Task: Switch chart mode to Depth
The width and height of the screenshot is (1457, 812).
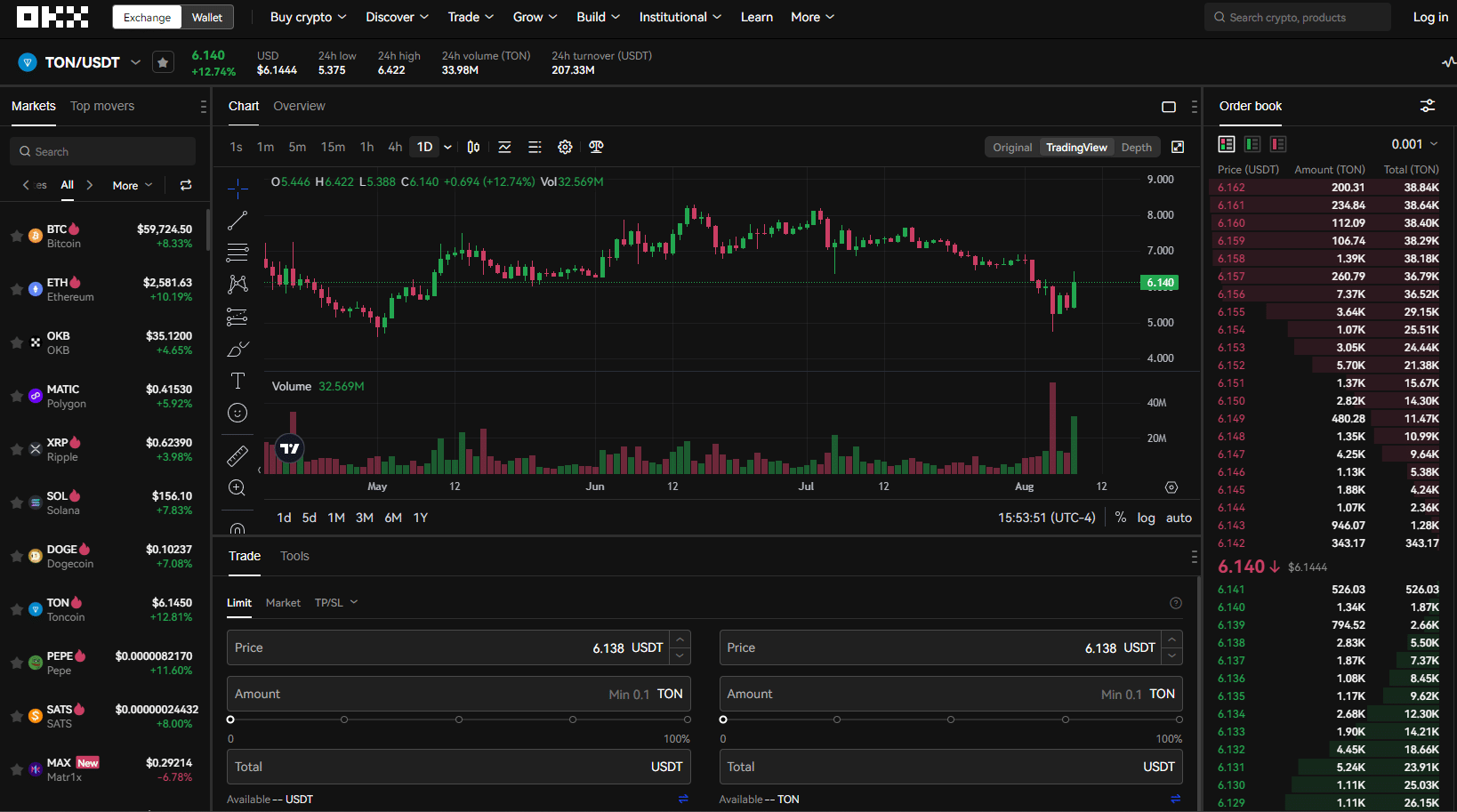Action: point(1136,147)
